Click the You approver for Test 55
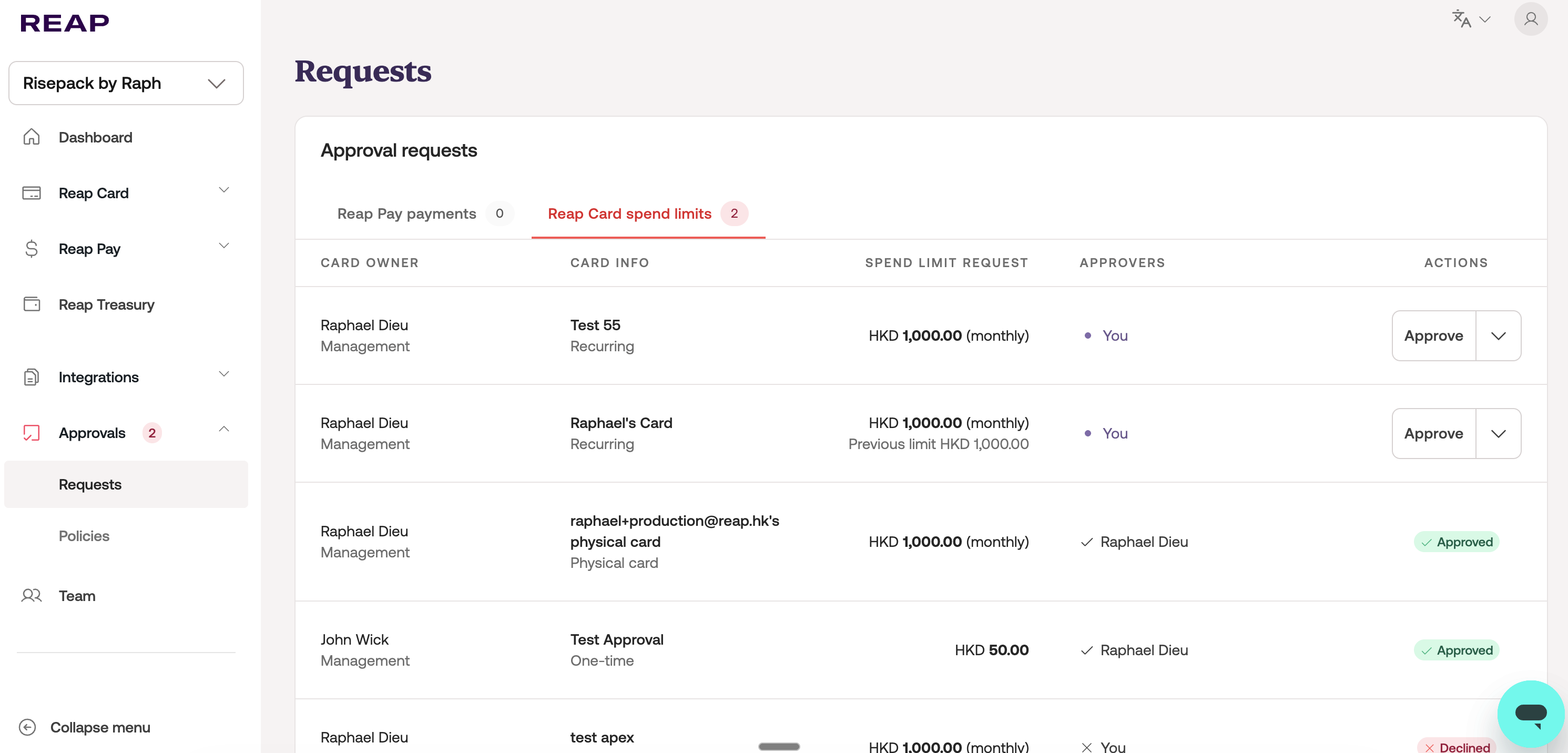1568x753 pixels. [1115, 336]
